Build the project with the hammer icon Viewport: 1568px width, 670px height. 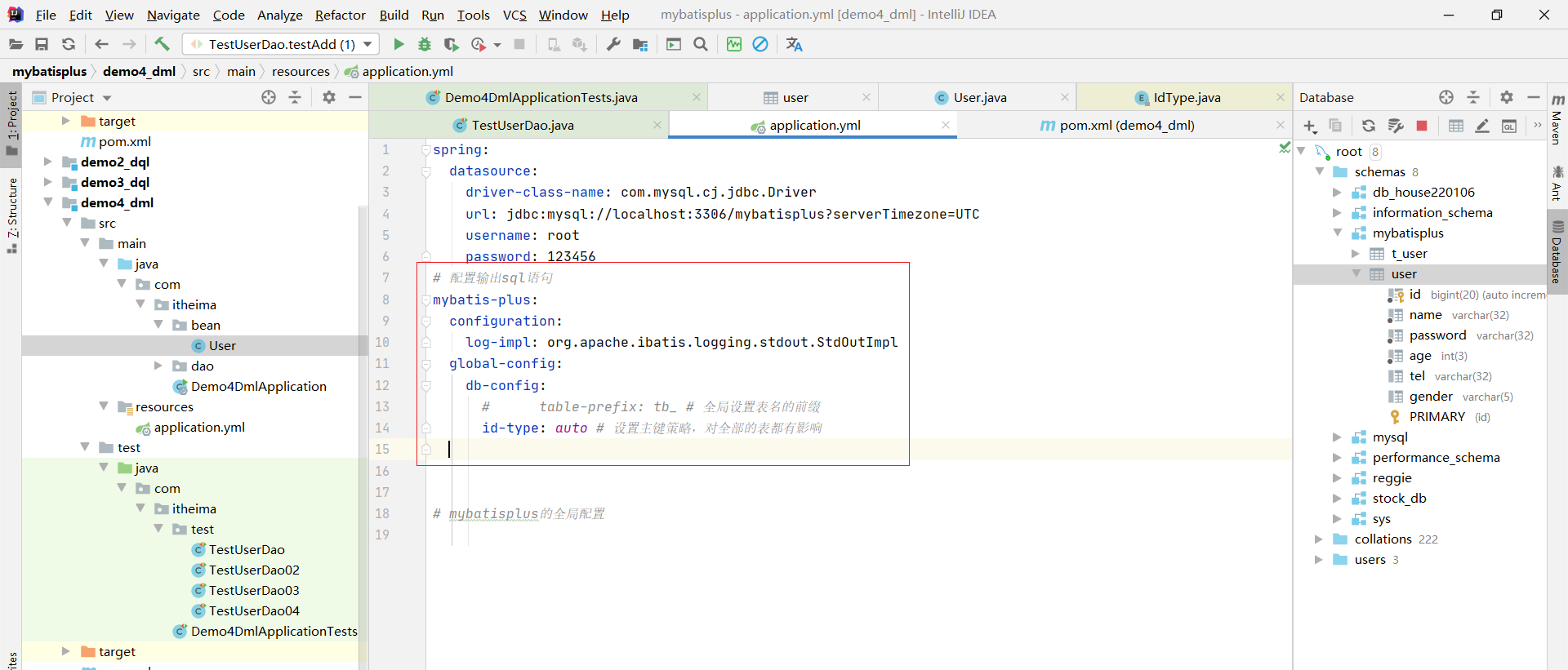point(162,44)
